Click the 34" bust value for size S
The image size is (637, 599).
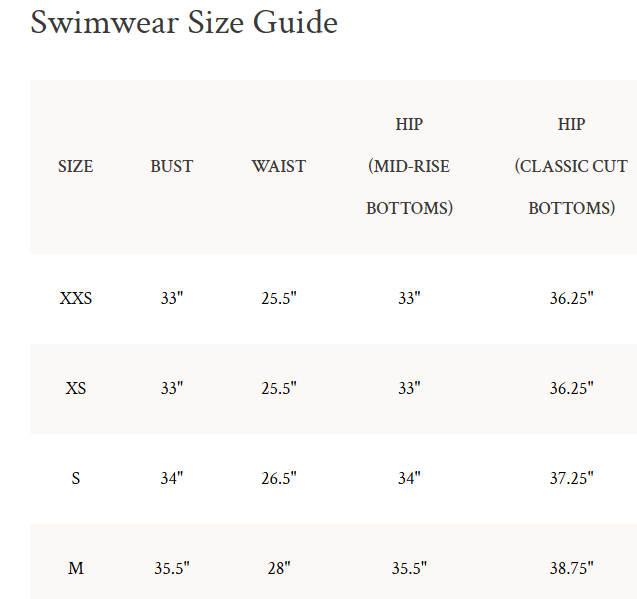(x=172, y=478)
